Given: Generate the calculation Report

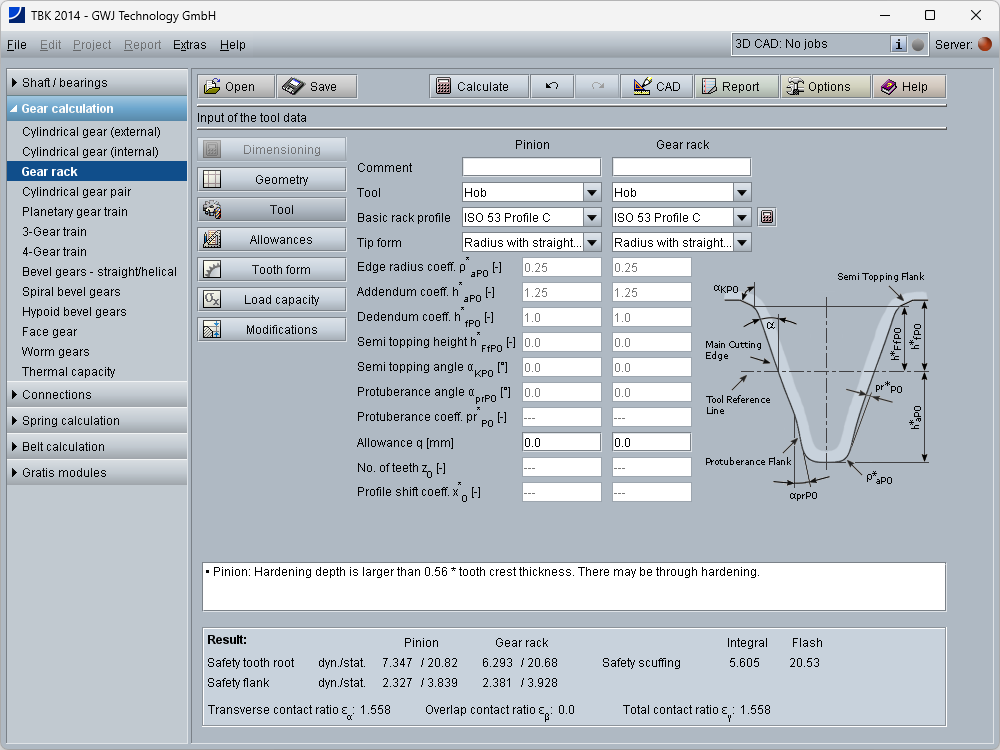Looking at the screenshot, I should click(x=736, y=87).
